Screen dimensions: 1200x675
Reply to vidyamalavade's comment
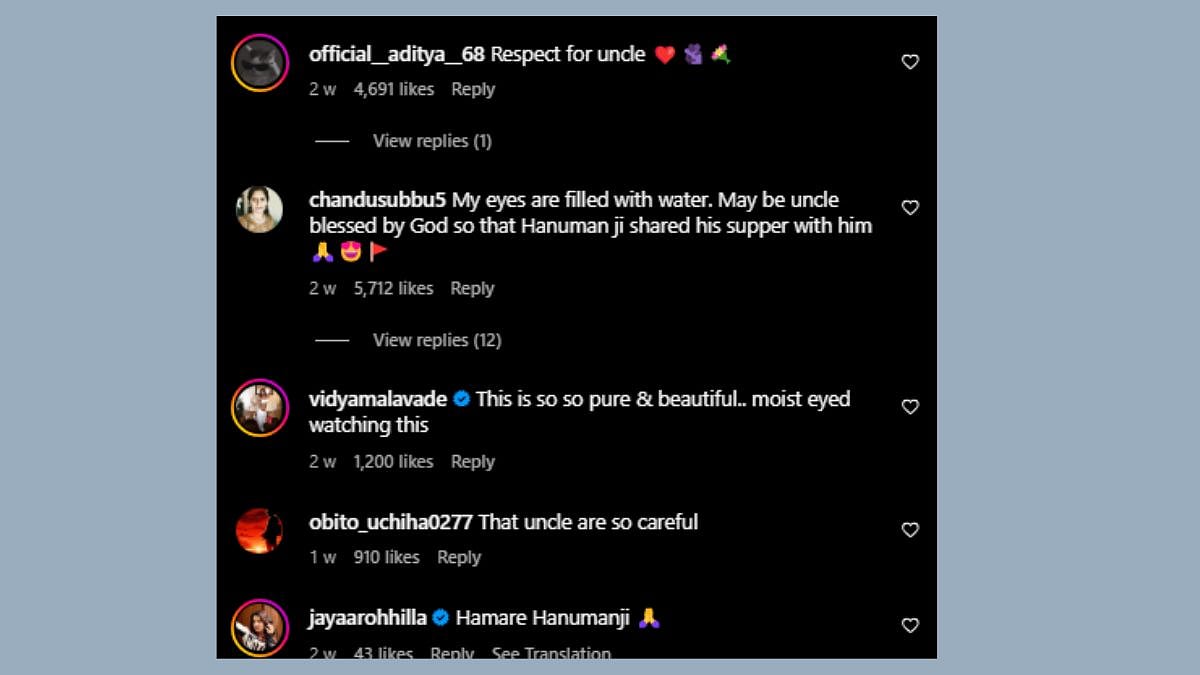(473, 461)
